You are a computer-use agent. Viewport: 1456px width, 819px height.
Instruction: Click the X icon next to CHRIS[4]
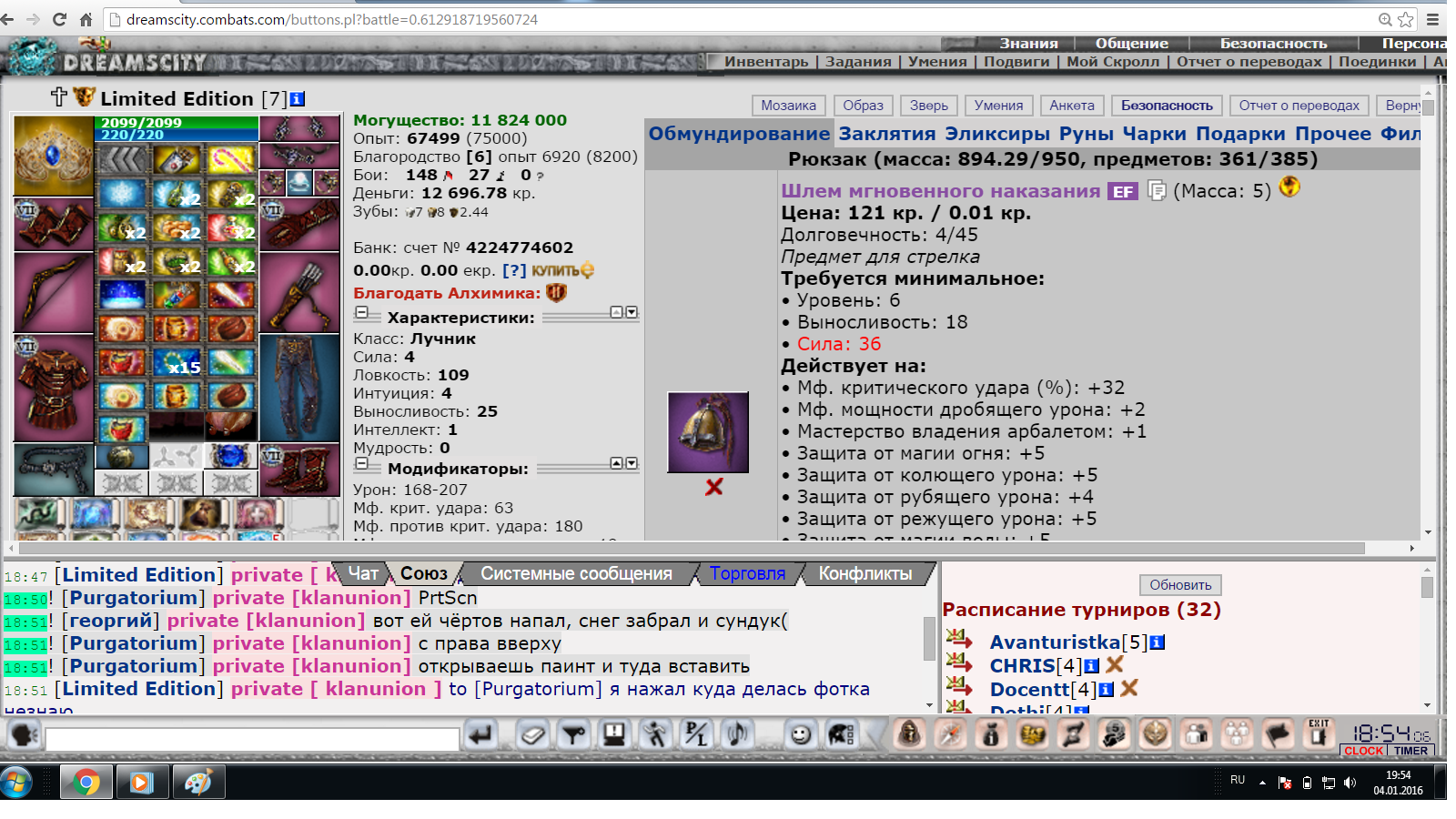click(x=1115, y=665)
